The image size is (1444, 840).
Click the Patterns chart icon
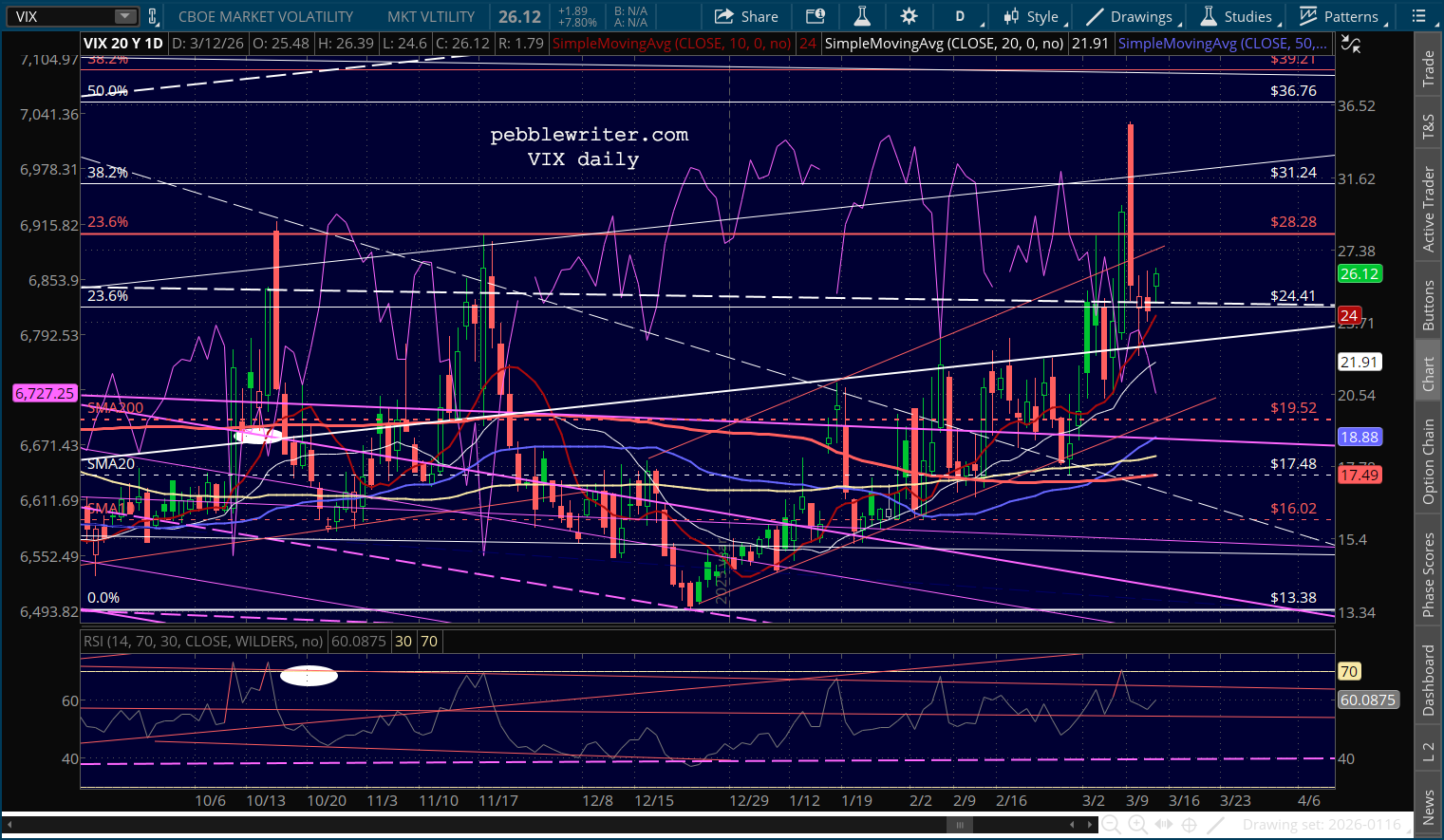tap(1308, 16)
